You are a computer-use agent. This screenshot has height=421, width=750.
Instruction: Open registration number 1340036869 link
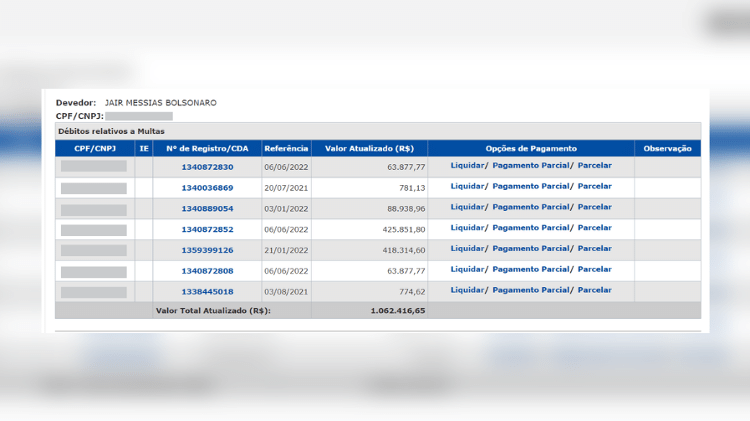tap(207, 188)
